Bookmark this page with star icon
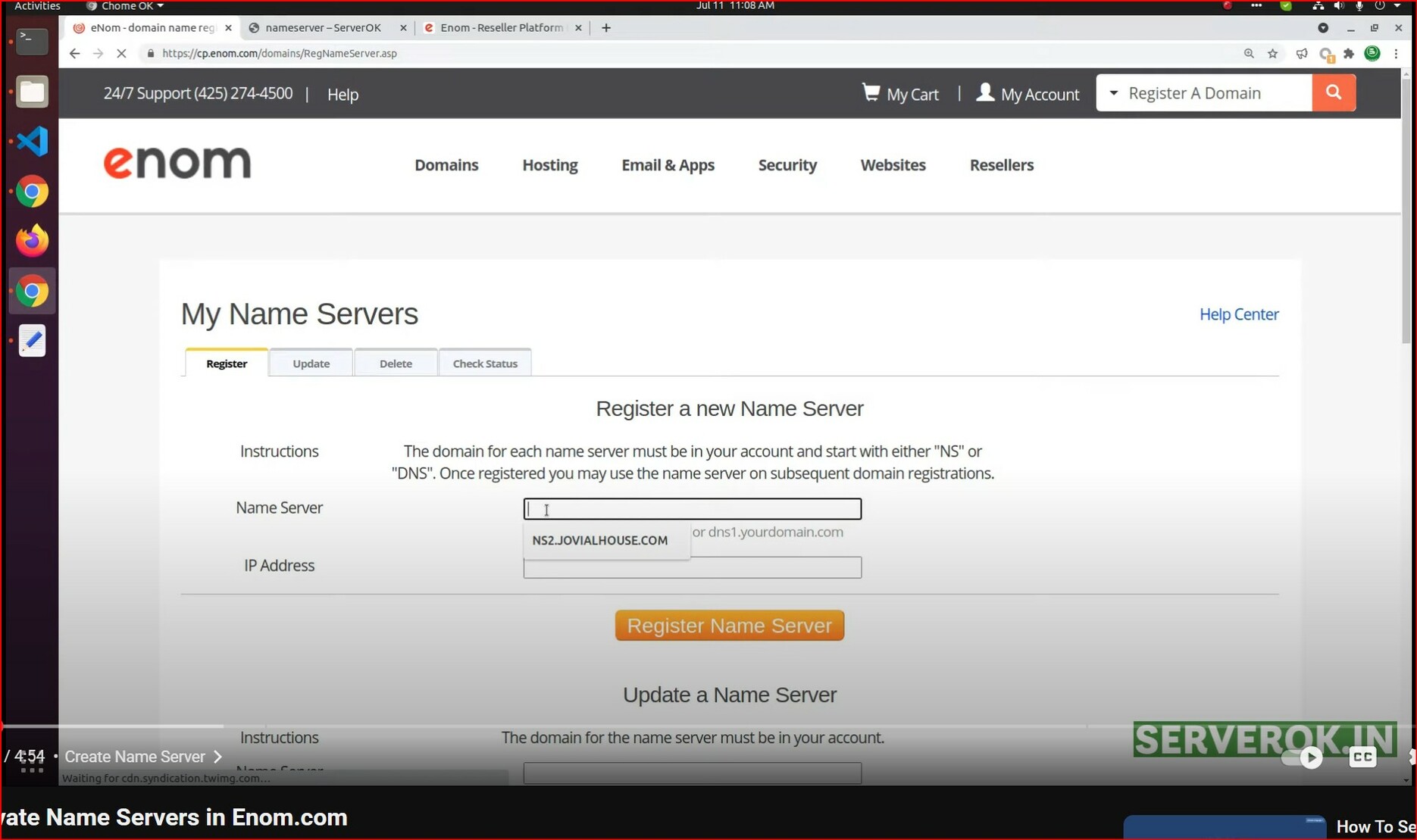Image resolution: width=1417 pixels, height=840 pixels. point(1272,53)
